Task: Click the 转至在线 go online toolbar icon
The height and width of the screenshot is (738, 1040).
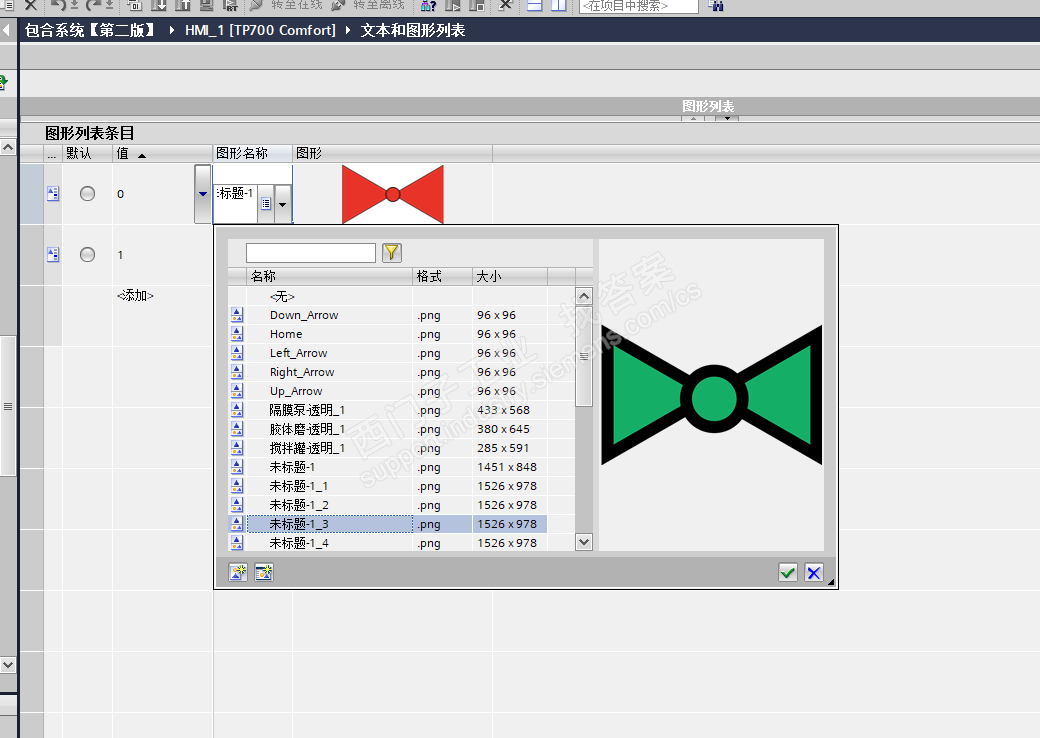Action: (x=257, y=5)
